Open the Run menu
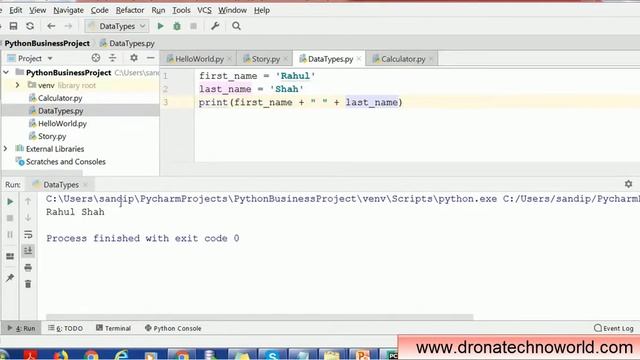Image resolution: width=640 pixels, height=360 pixels. 158,10
